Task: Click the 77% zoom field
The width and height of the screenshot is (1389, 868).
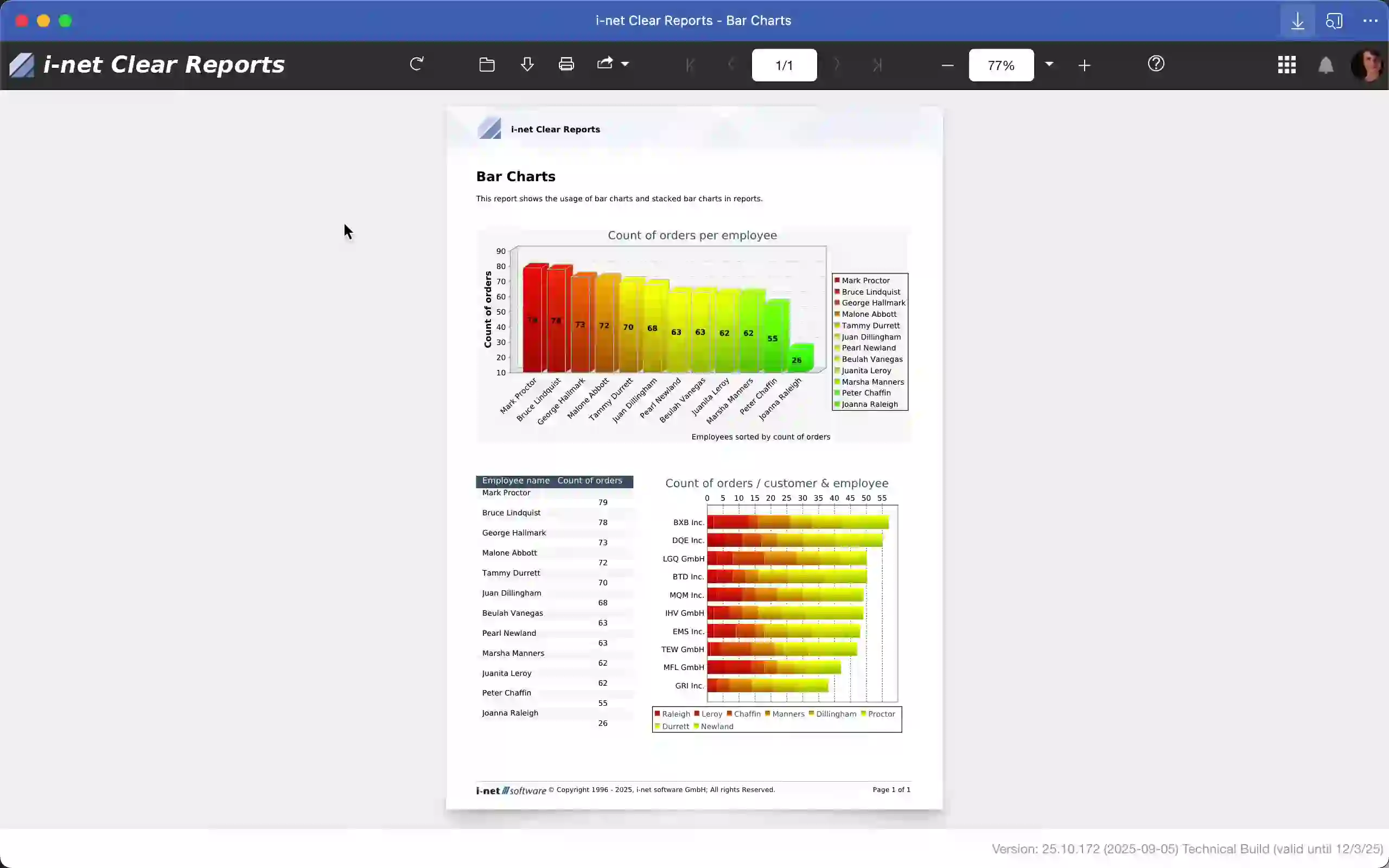Action: pos(1001,66)
